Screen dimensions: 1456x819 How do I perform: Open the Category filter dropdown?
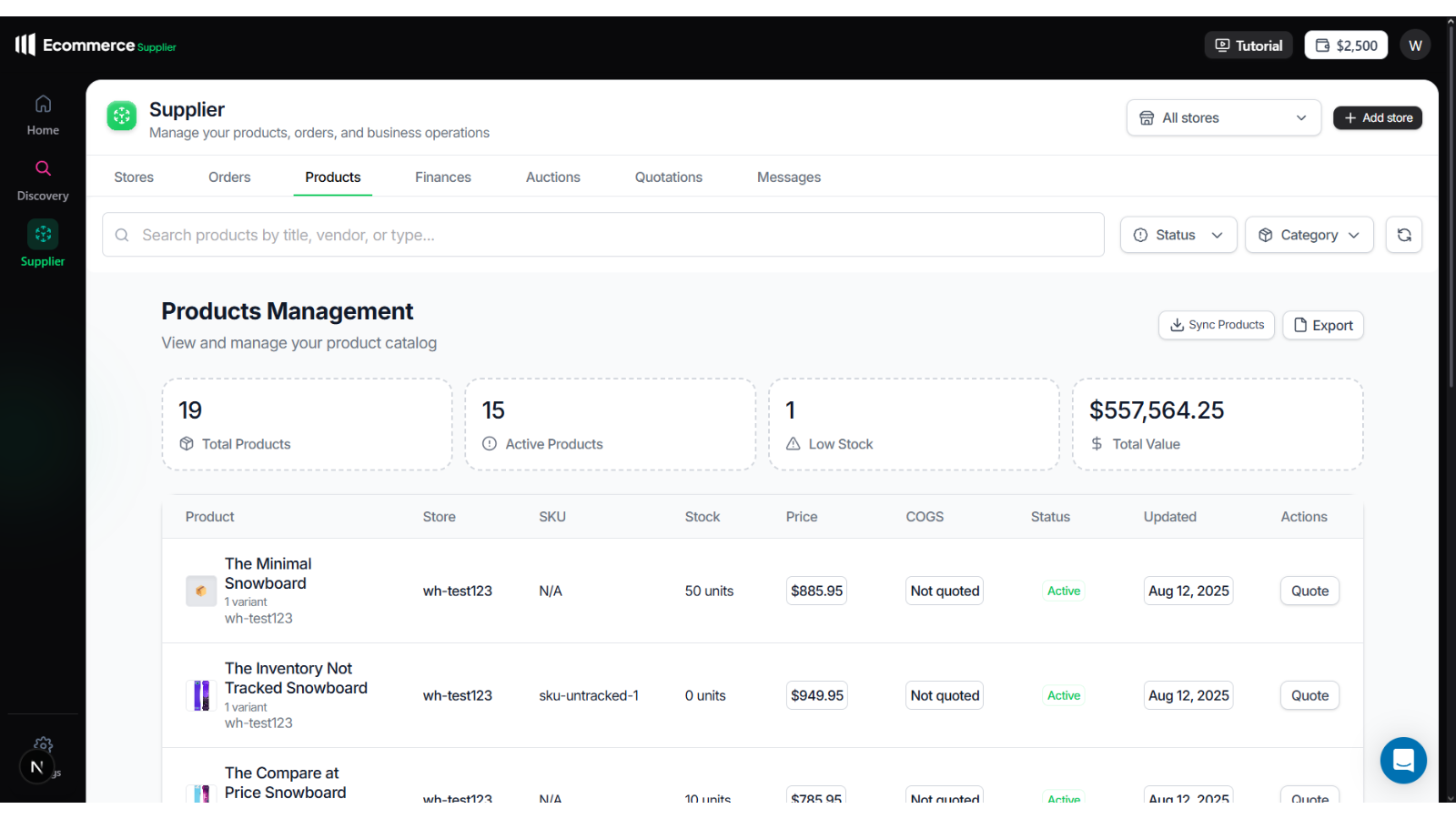click(1309, 234)
